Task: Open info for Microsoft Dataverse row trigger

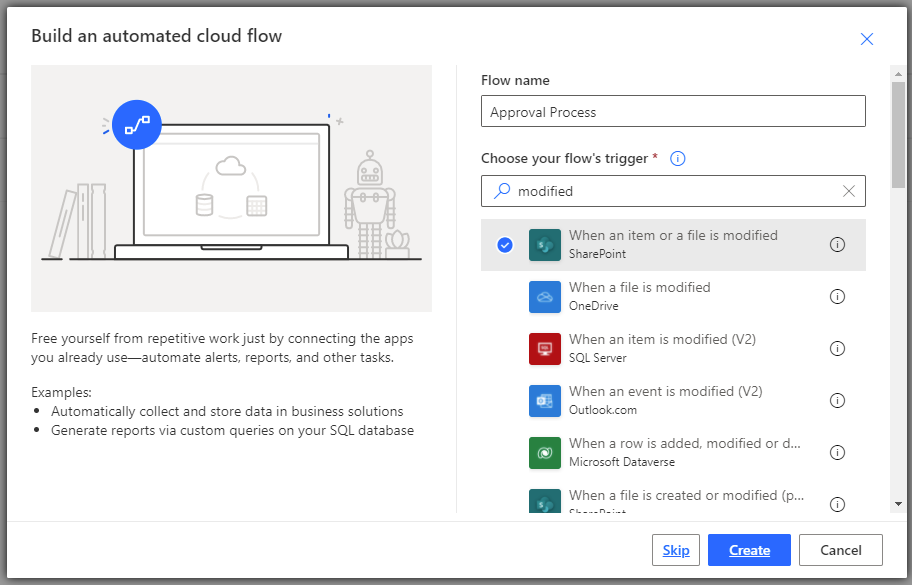Action: 837,452
